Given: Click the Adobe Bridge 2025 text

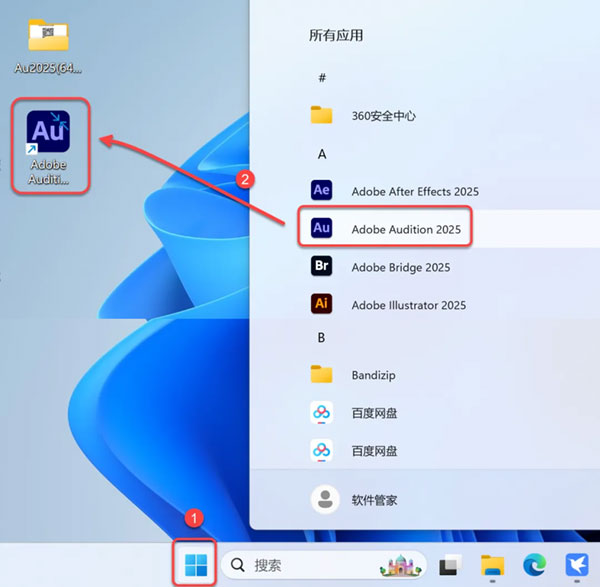Looking at the screenshot, I should pos(401,267).
